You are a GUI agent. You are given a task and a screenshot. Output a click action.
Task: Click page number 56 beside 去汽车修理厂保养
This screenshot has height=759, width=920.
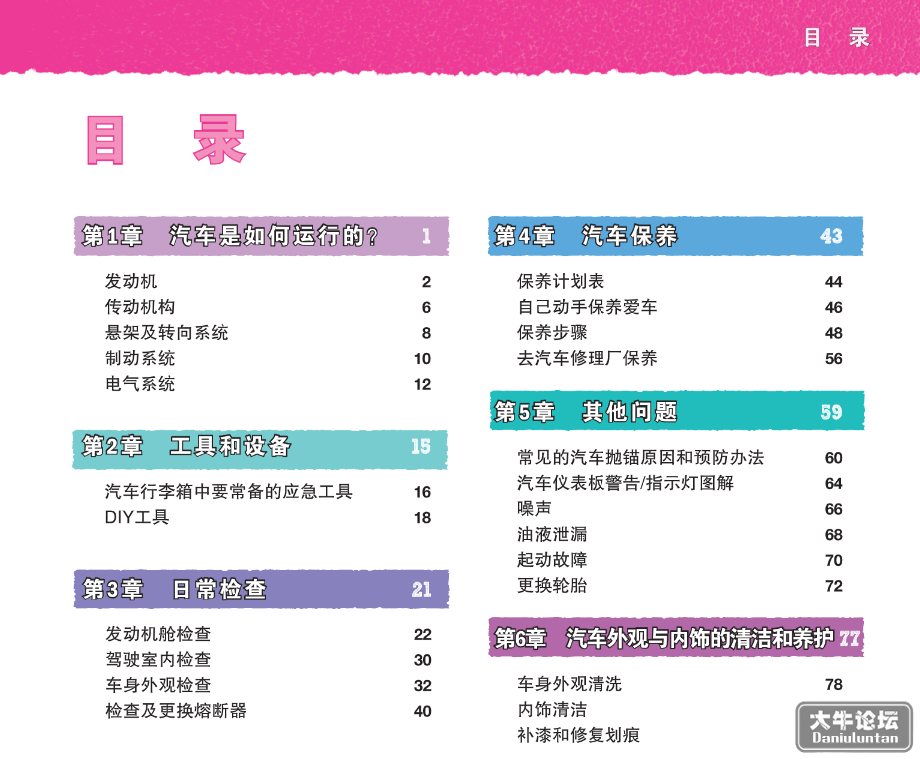[834, 359]
